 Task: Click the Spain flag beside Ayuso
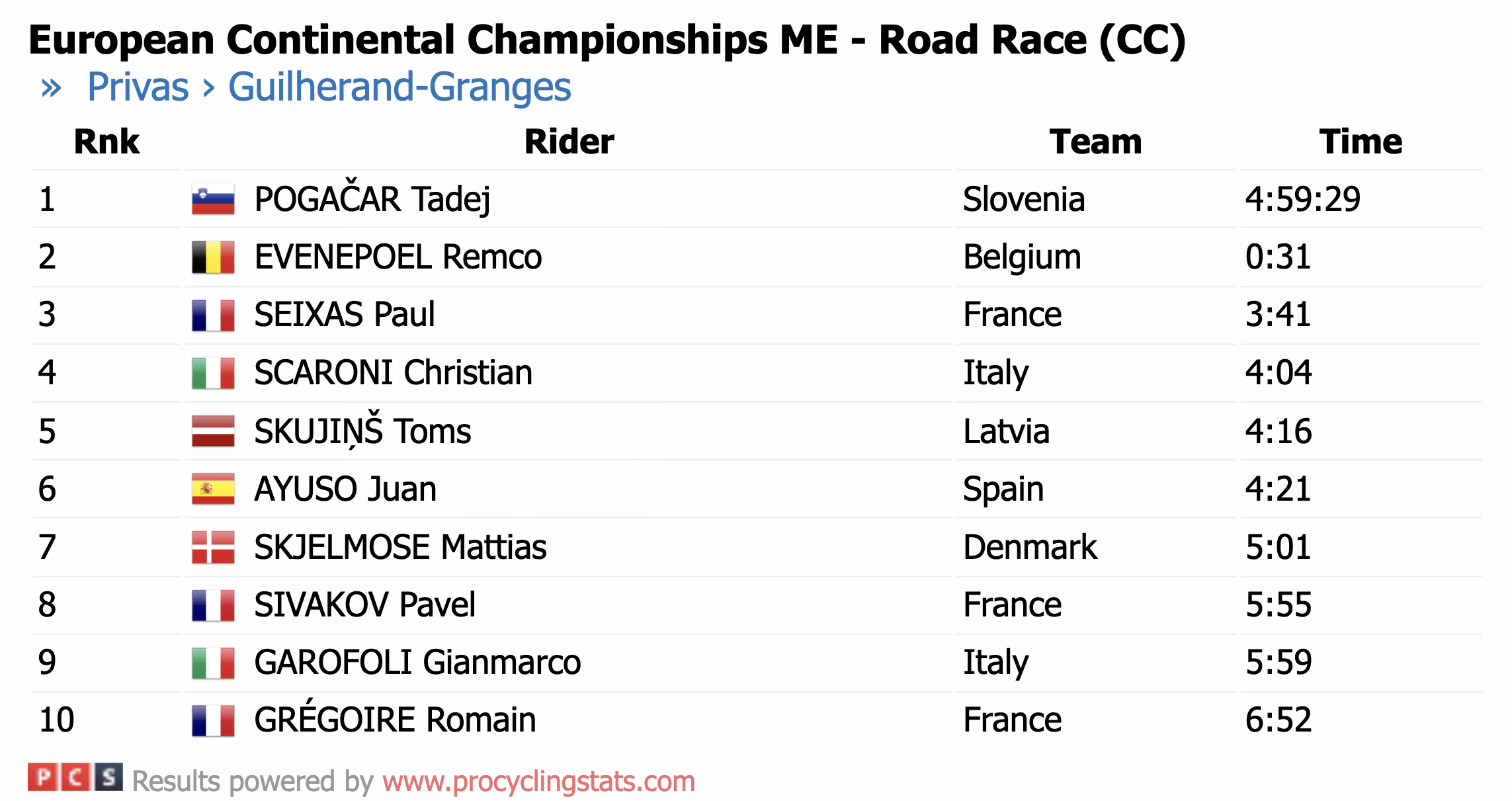pyautogui.click(x=213, y=489)
